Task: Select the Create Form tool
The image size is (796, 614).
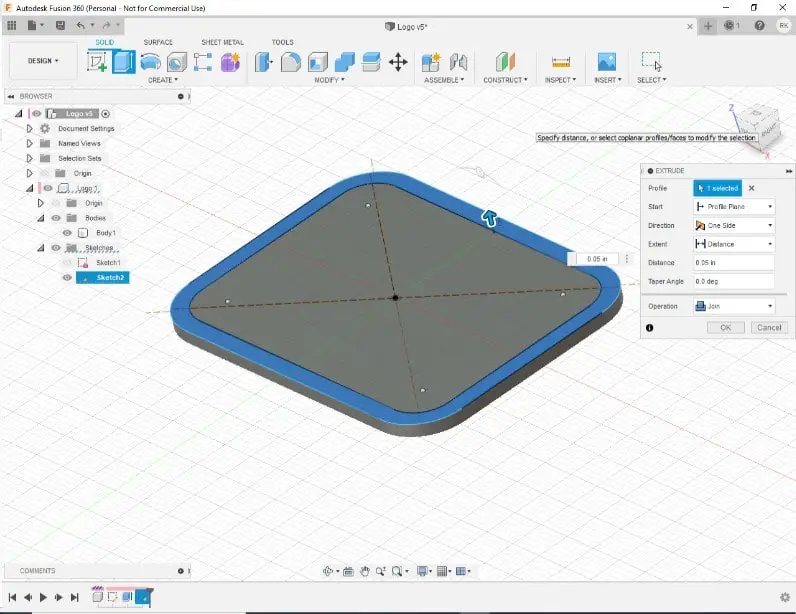Action: point(230,62)
